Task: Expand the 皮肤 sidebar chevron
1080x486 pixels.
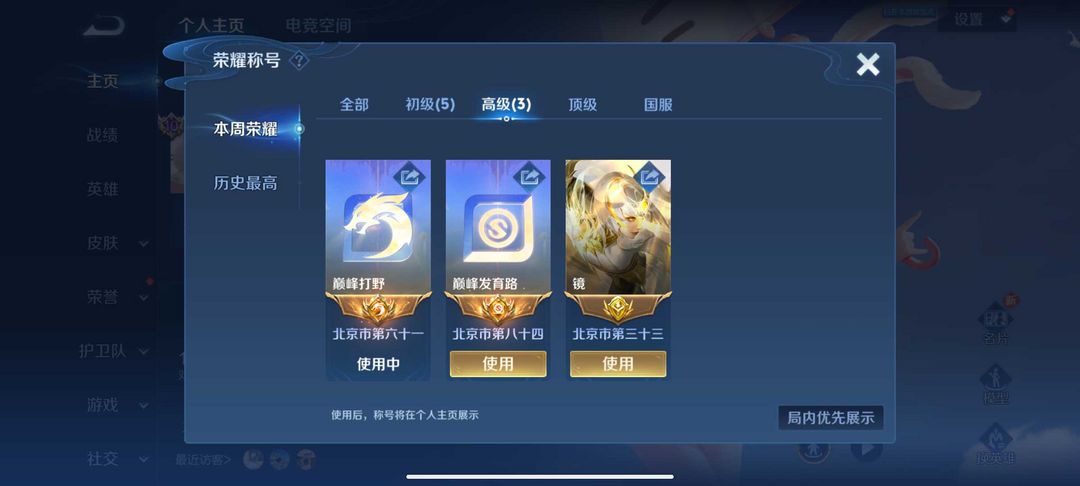Action: tap(144, 243)
